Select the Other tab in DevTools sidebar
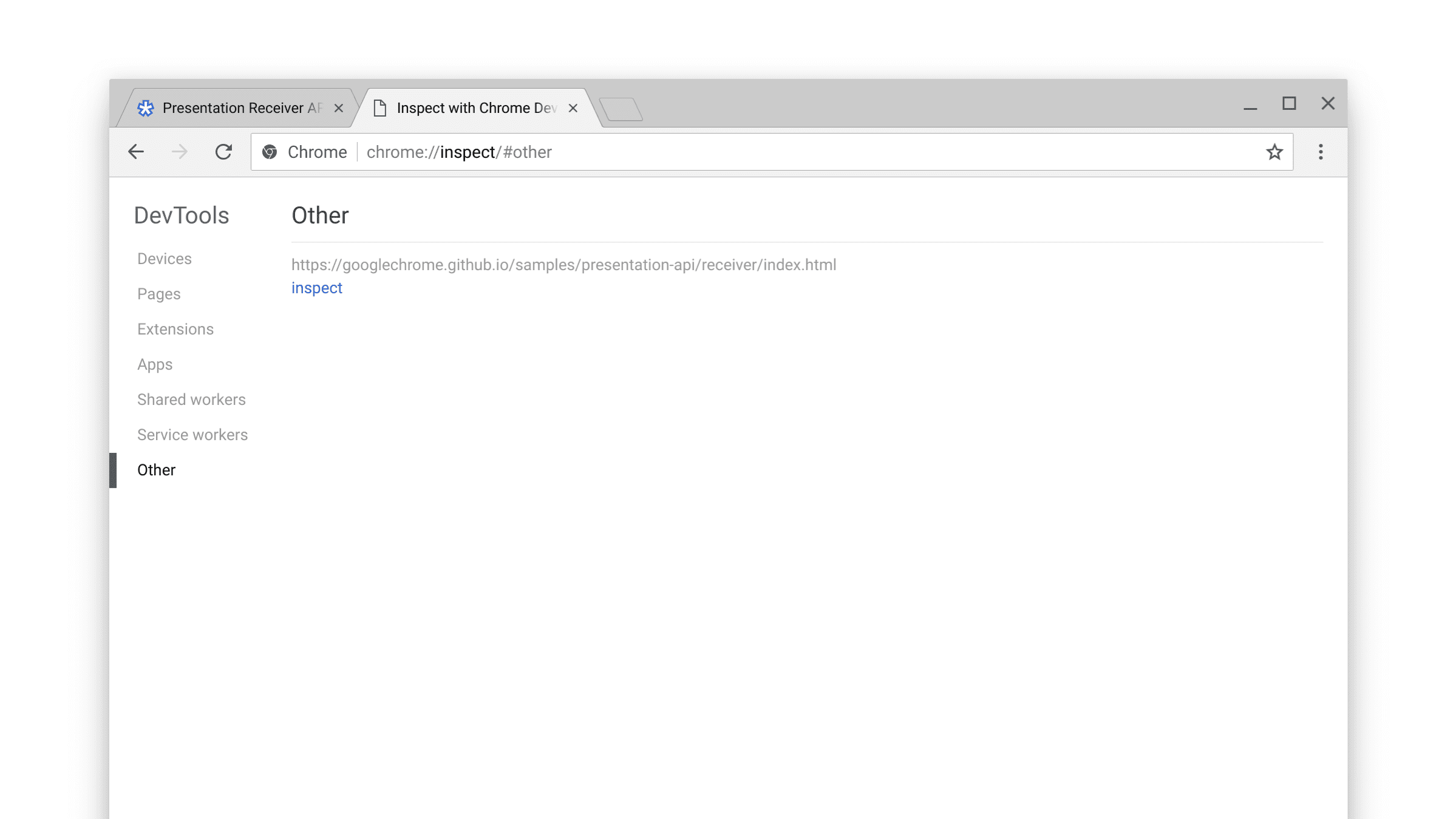Viewport: 1456px width, 819px height. (156, 470)
